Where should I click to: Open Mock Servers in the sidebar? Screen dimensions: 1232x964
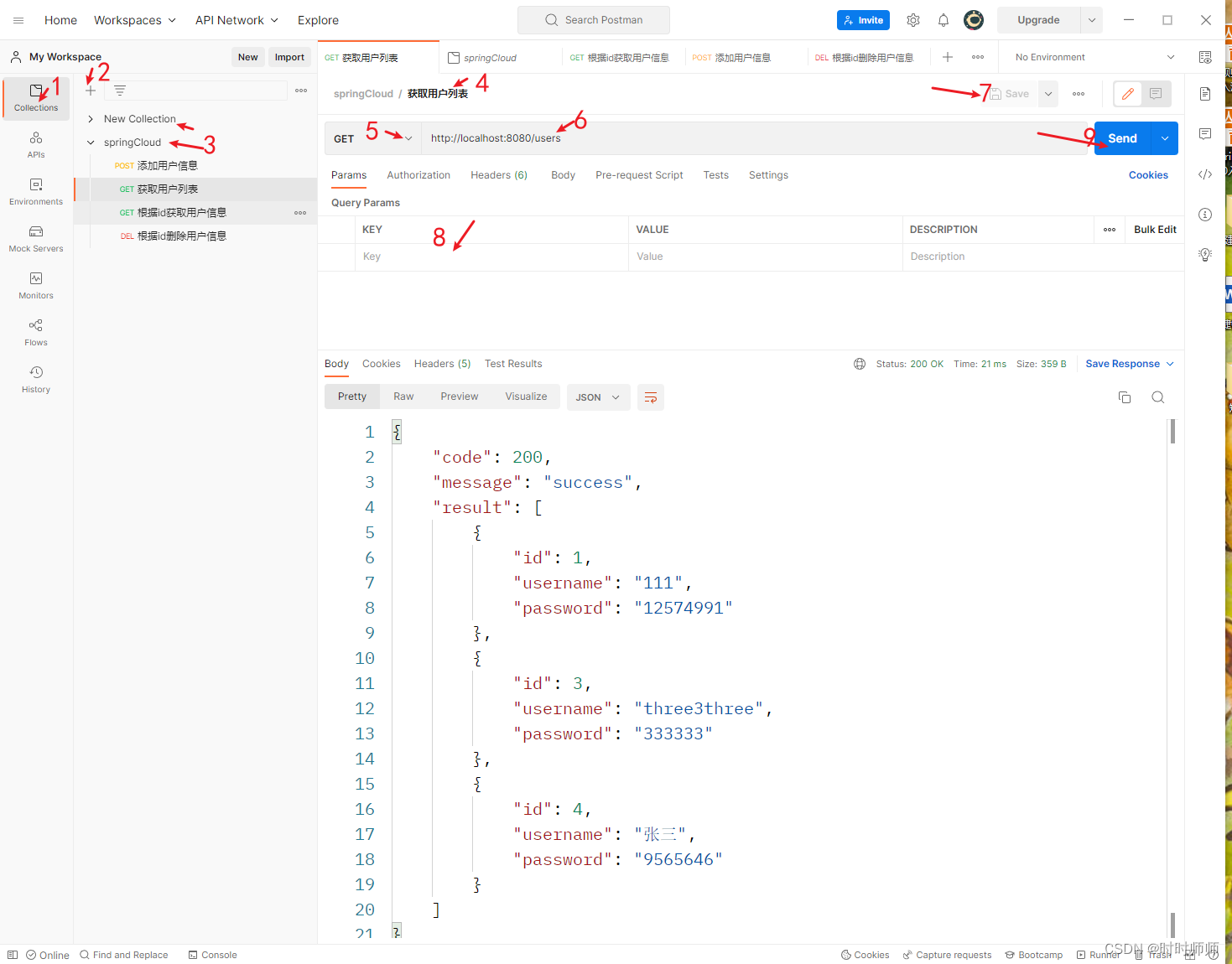(x=36, y=238)
